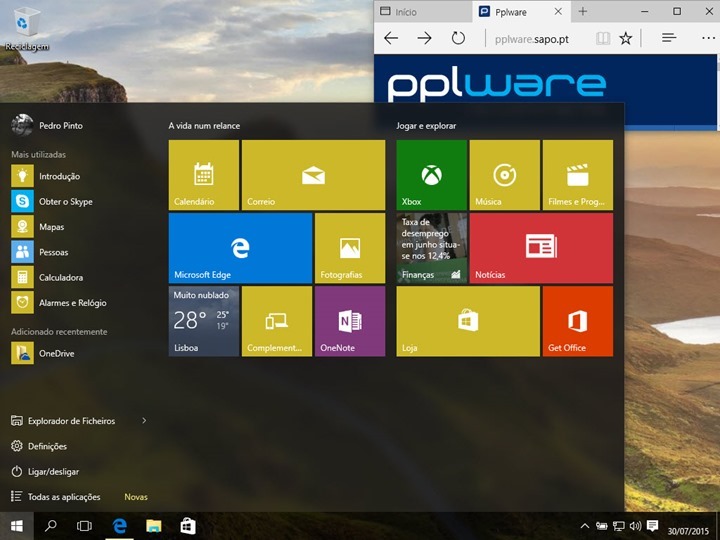Open Task View on taskbar
Image resolution: width=720 pixels, height=540 pixels.
tap(84, 526)
